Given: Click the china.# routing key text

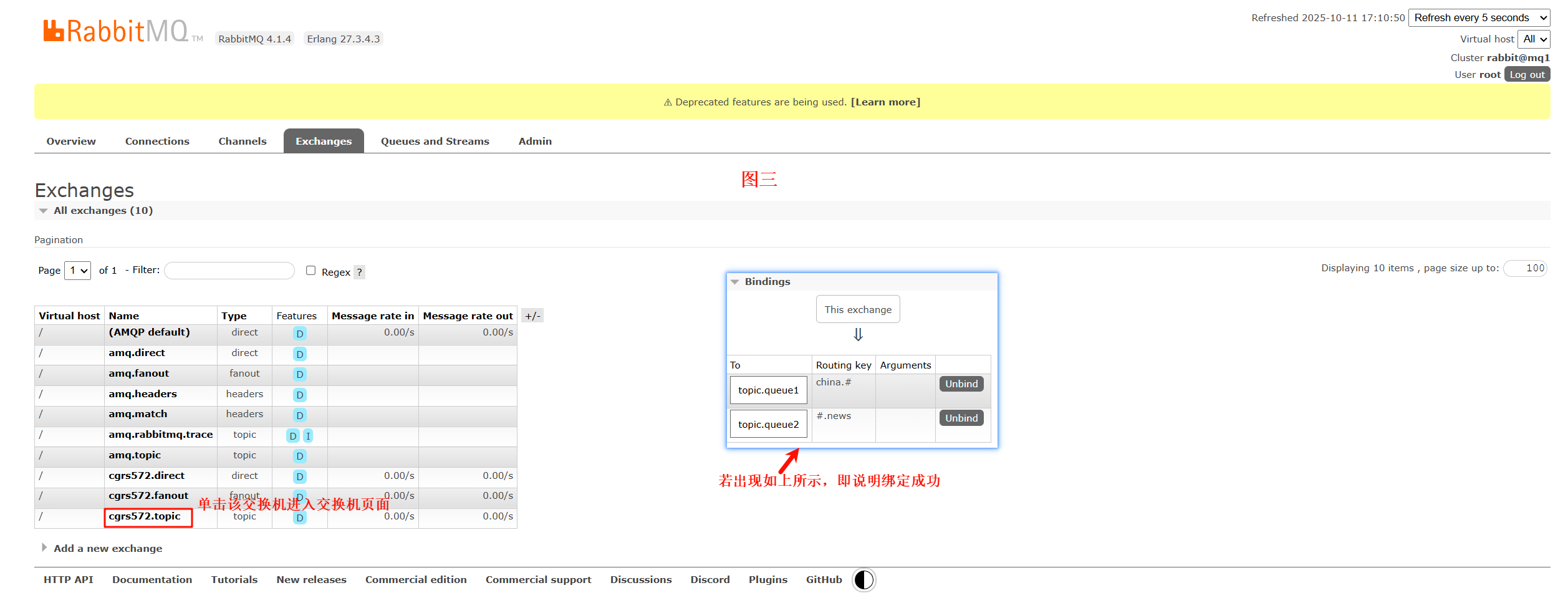Looking at the screenshot, I should point(834,382).
